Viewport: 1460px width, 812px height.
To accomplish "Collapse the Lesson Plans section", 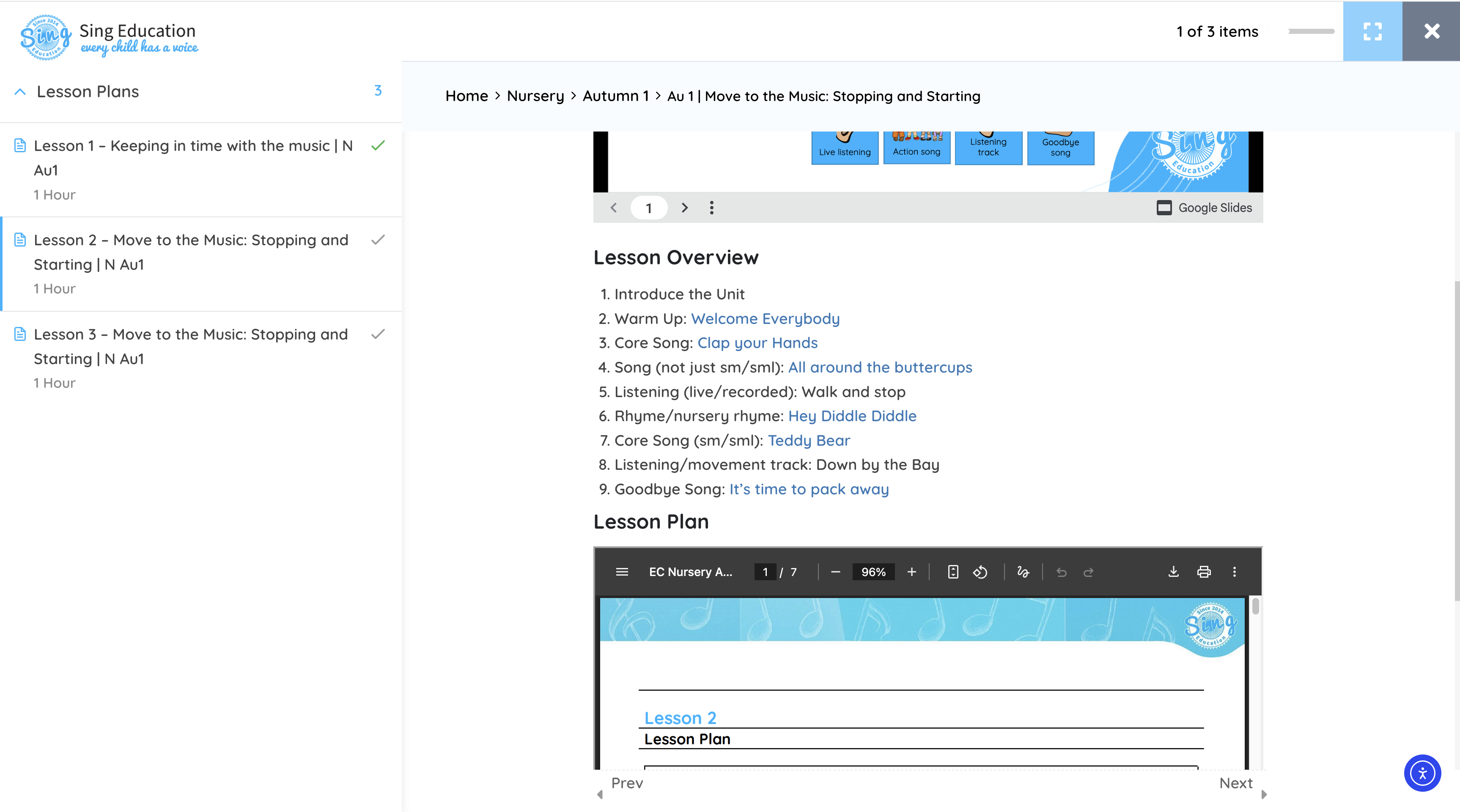I will [20, 92].
